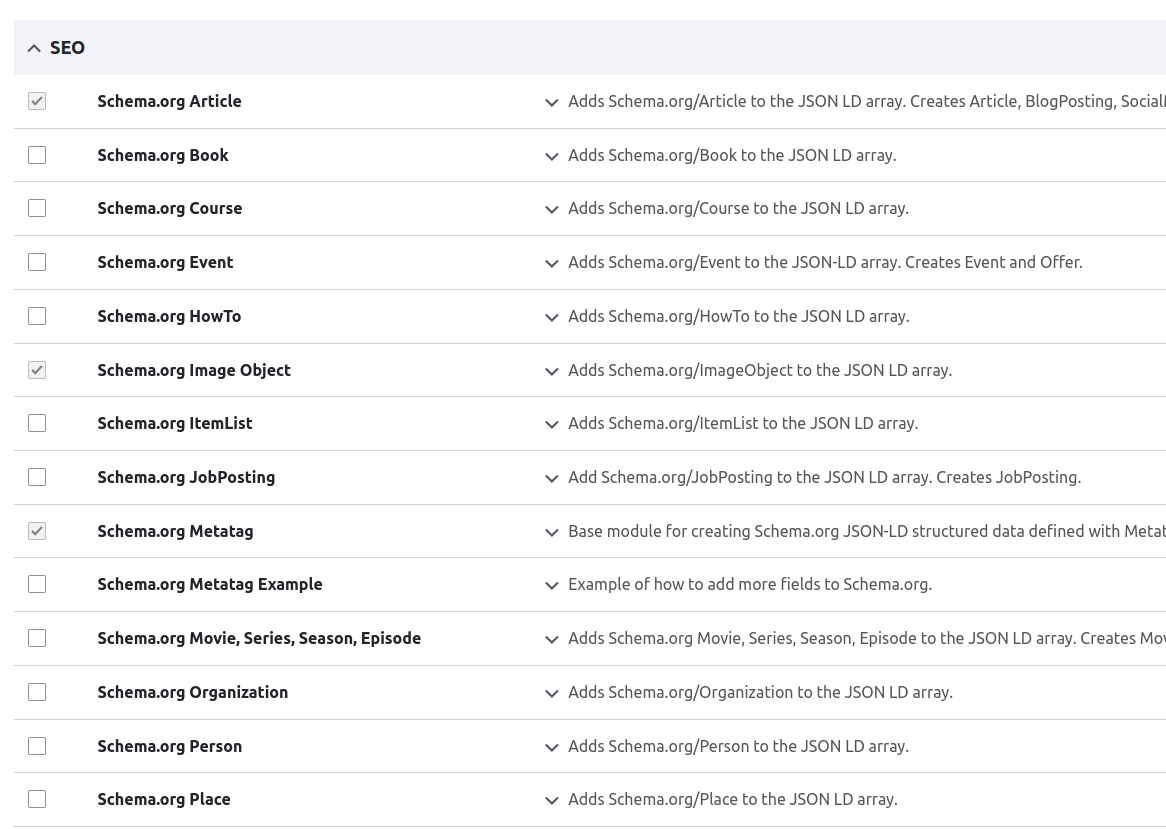
Task: Expand the Schema.org Image Object description chevron
Action: coord(551,371)
